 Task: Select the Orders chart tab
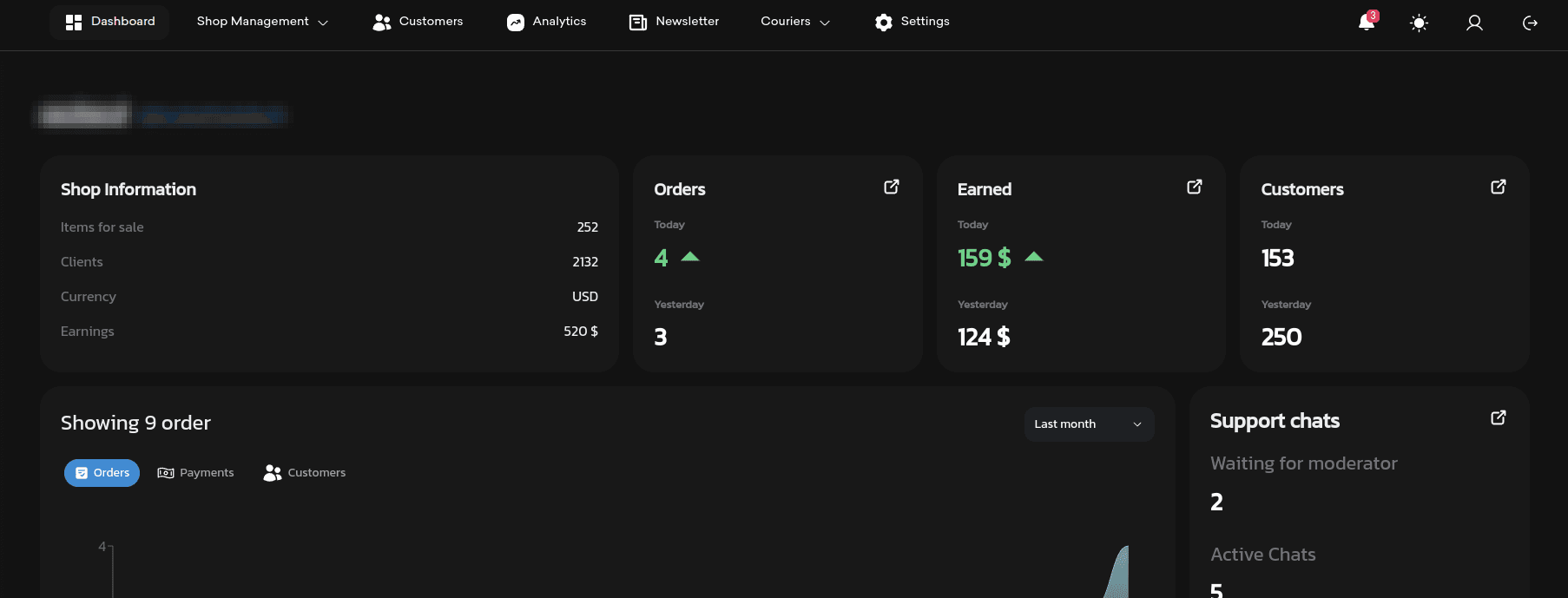(x=102, y=473)
